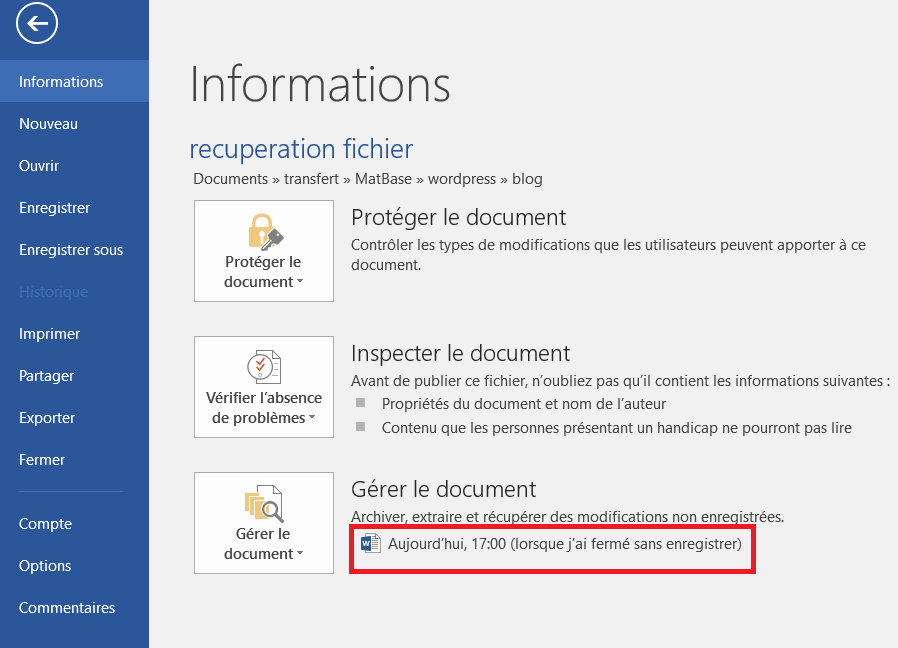898x648 pixels.
Task: Click the Contenu que les personnes présentant line
Action: click(616, 428)
